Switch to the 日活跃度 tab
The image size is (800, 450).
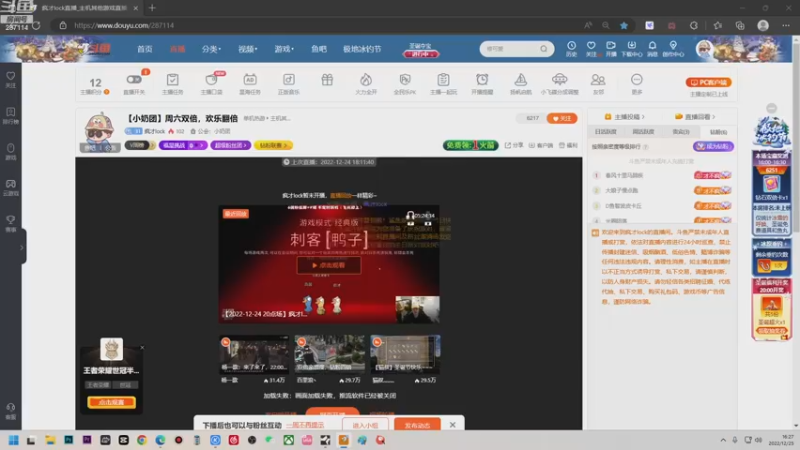point(606,132)
